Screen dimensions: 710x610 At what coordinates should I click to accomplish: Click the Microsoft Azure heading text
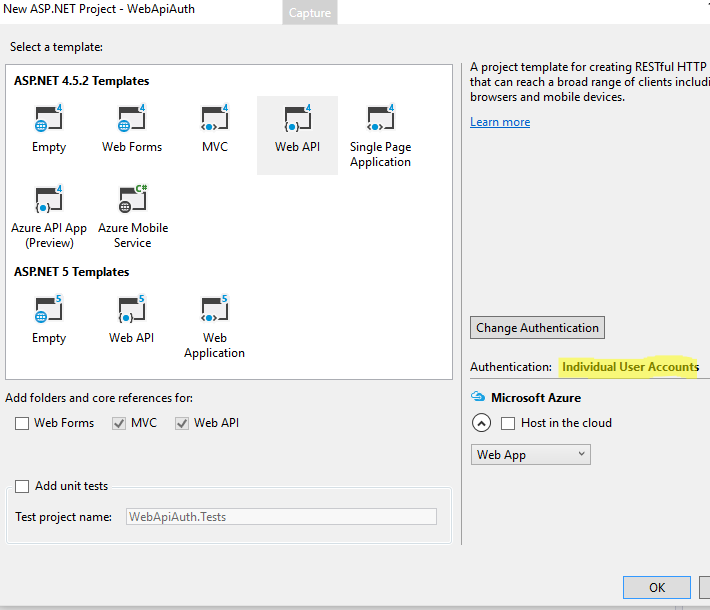point(536,398)
